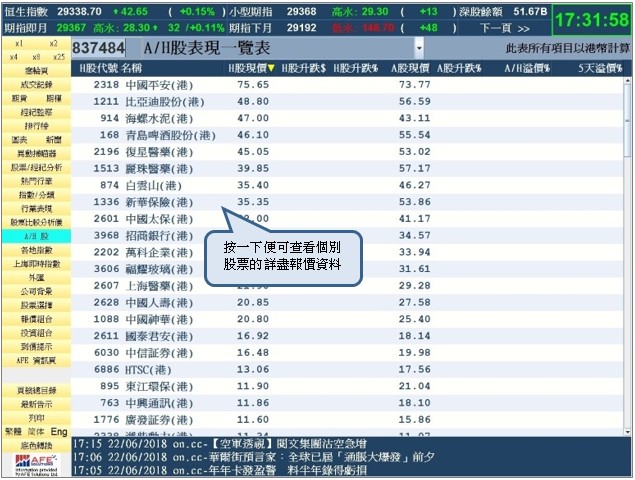635x480 pixels.
Task: Open 到價提示 in the sidebar
Action: [36, 347]
